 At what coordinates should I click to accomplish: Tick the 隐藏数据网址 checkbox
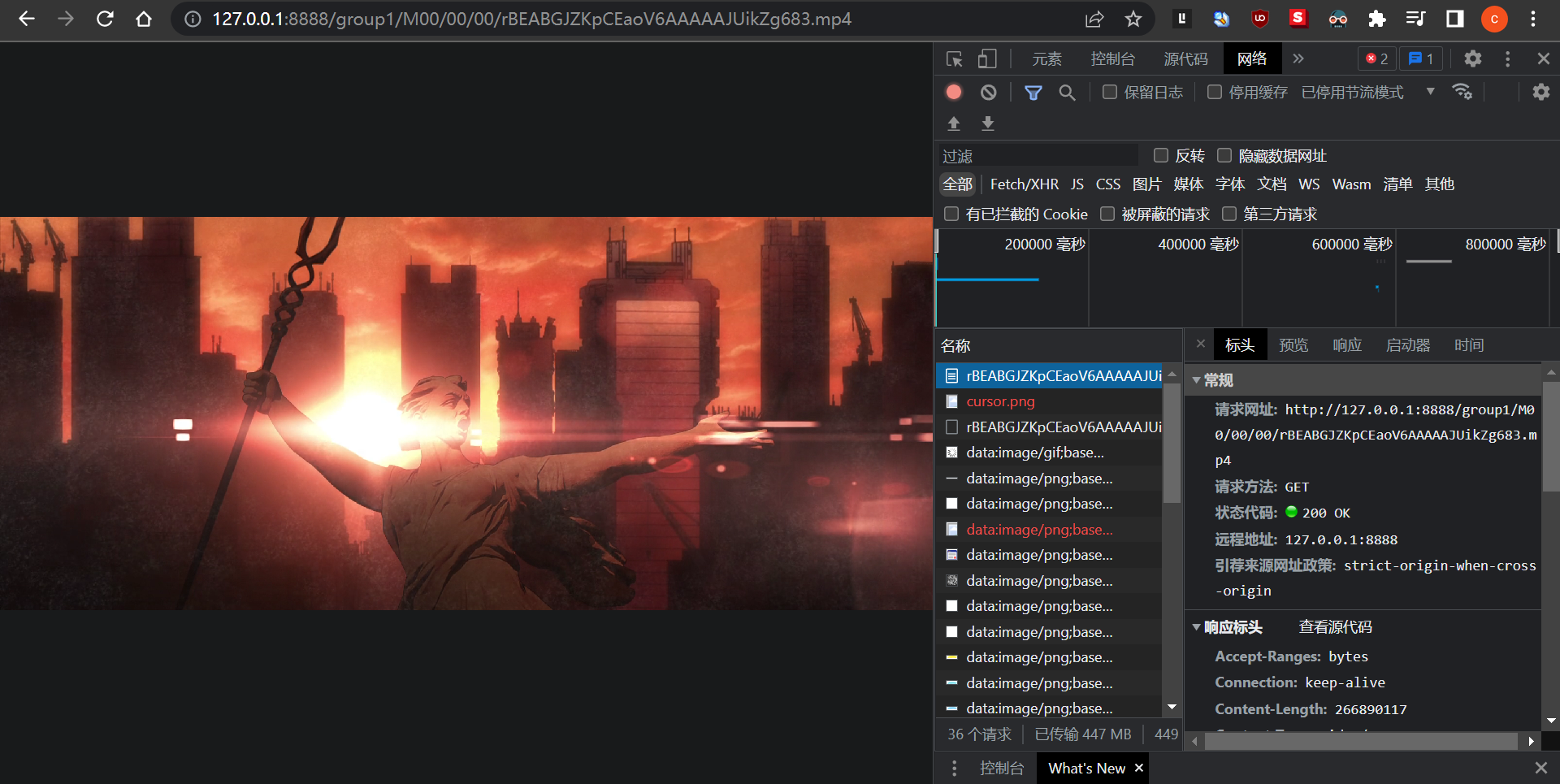(x=1224, y=155)
